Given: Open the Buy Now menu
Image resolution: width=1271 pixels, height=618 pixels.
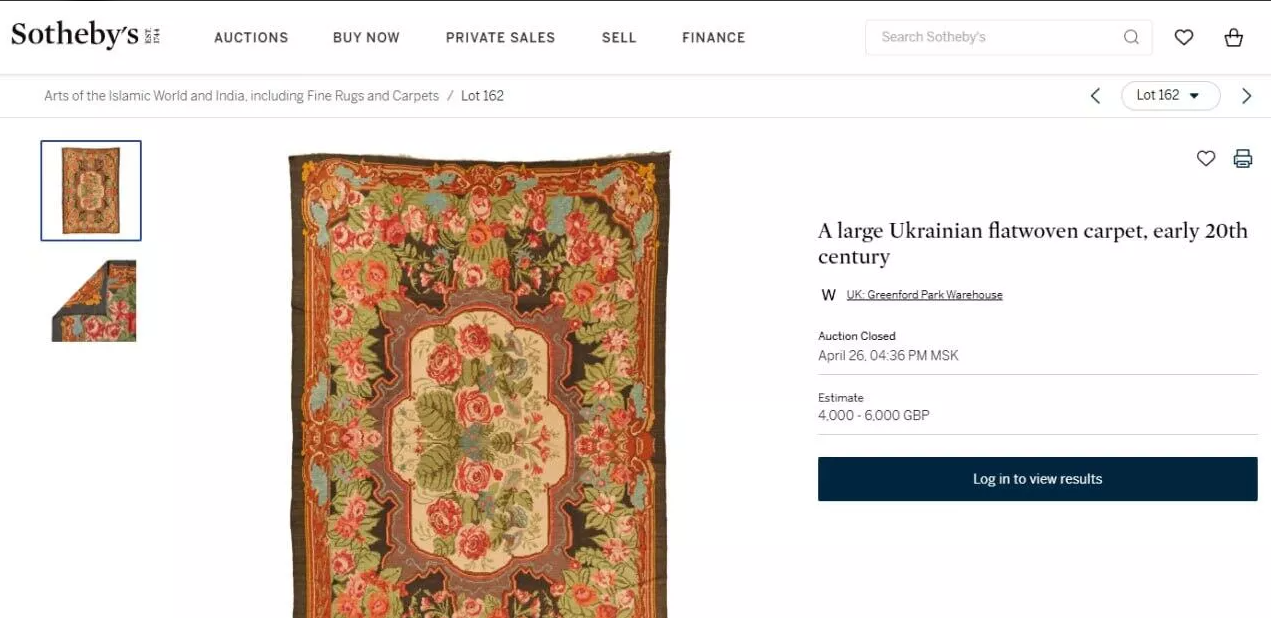Looking at the screenshot, I should [366, 37].
